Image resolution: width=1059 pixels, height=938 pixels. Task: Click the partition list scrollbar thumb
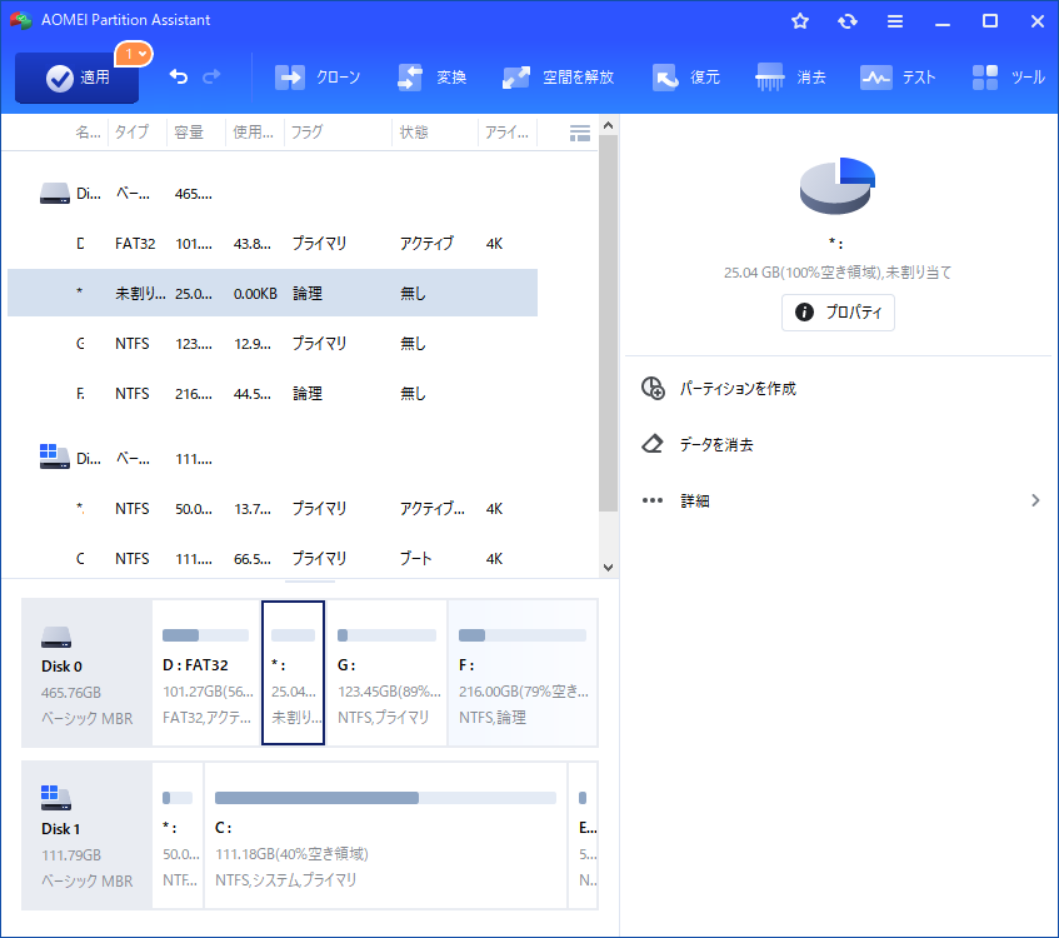[608, 323]
